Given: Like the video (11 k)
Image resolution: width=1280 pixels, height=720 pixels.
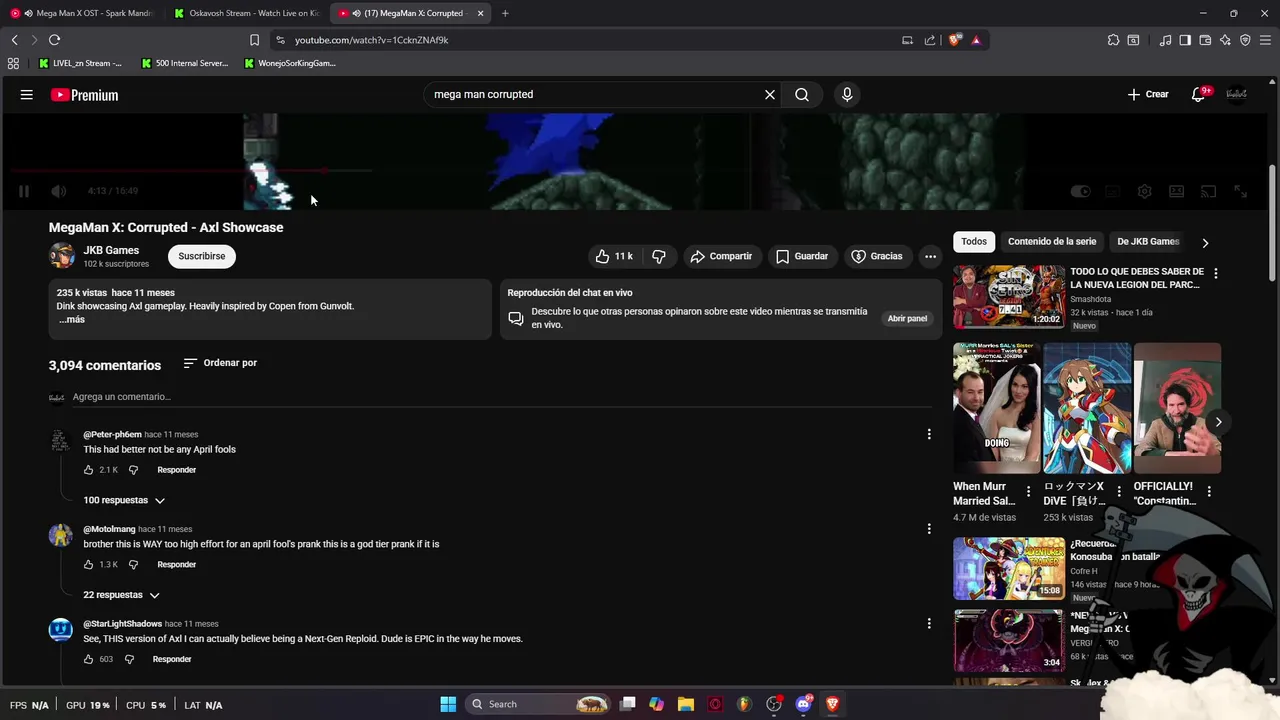Looking at the screenshot, I should [x=614, y=256].
